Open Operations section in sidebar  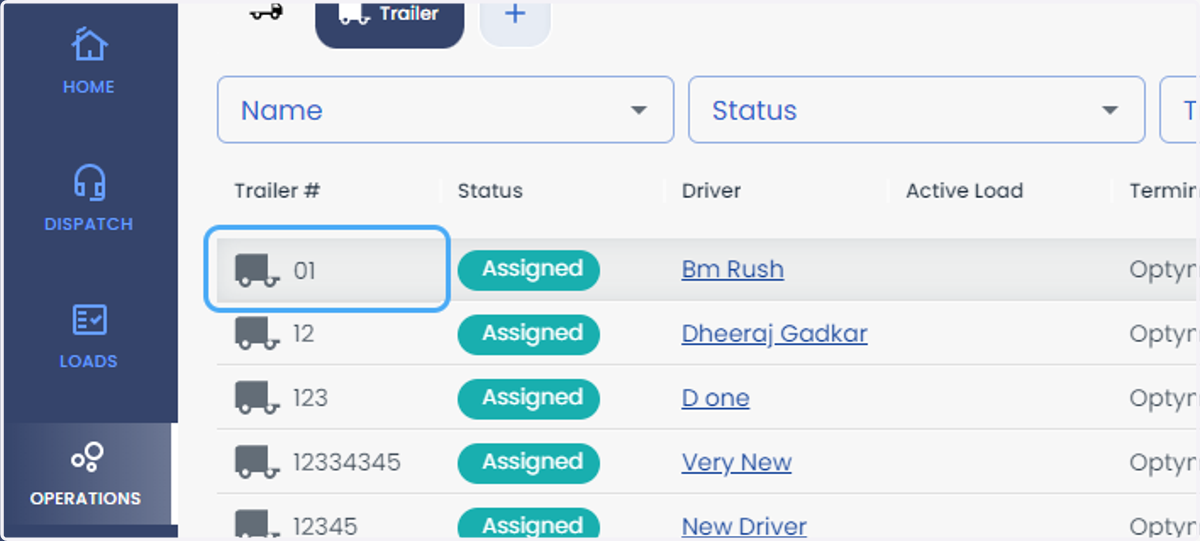pyautogui.click(x=86, y=474)
